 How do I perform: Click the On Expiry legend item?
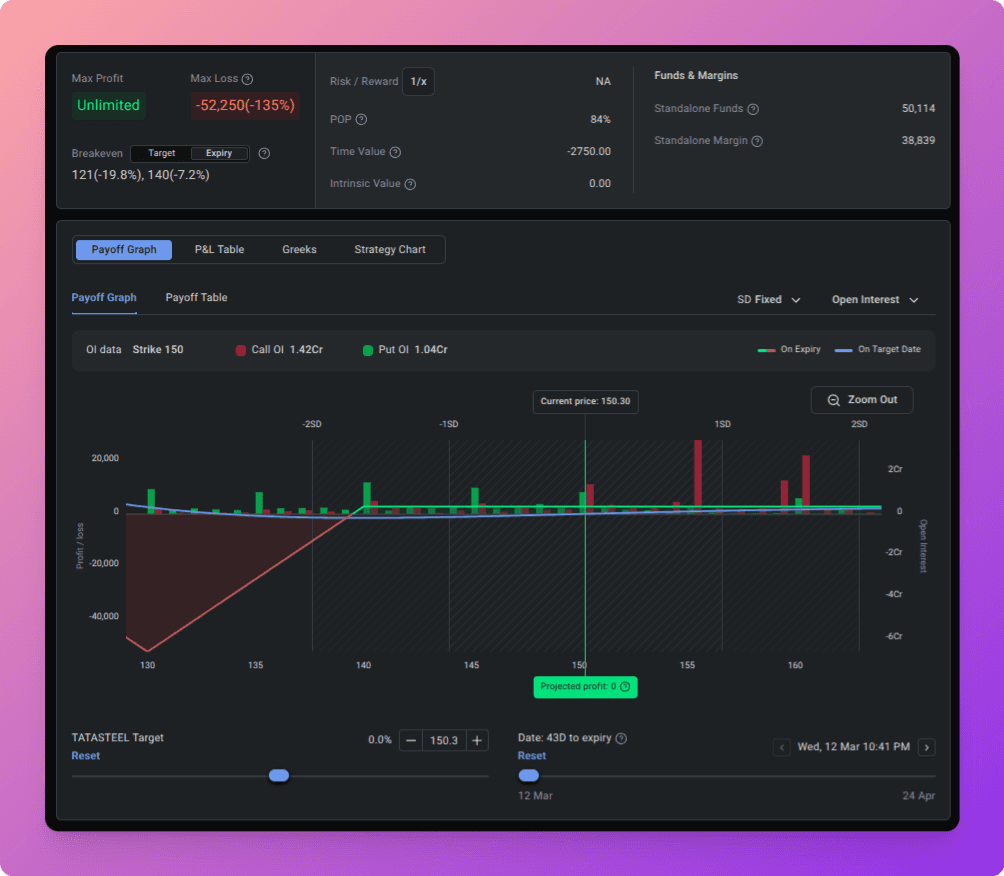(x=789, y=350)
